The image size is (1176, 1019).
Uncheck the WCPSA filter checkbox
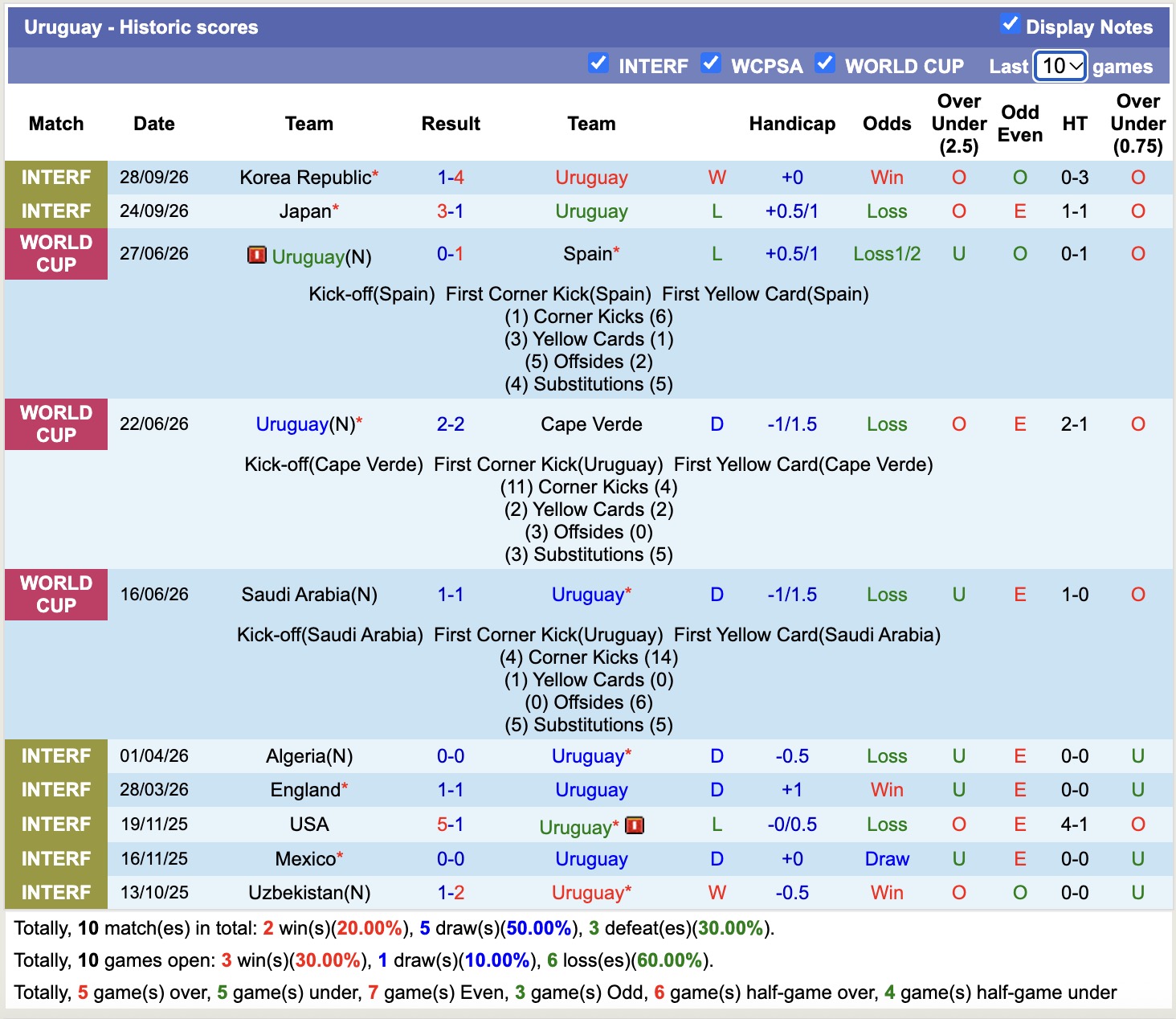click(711, 63)
